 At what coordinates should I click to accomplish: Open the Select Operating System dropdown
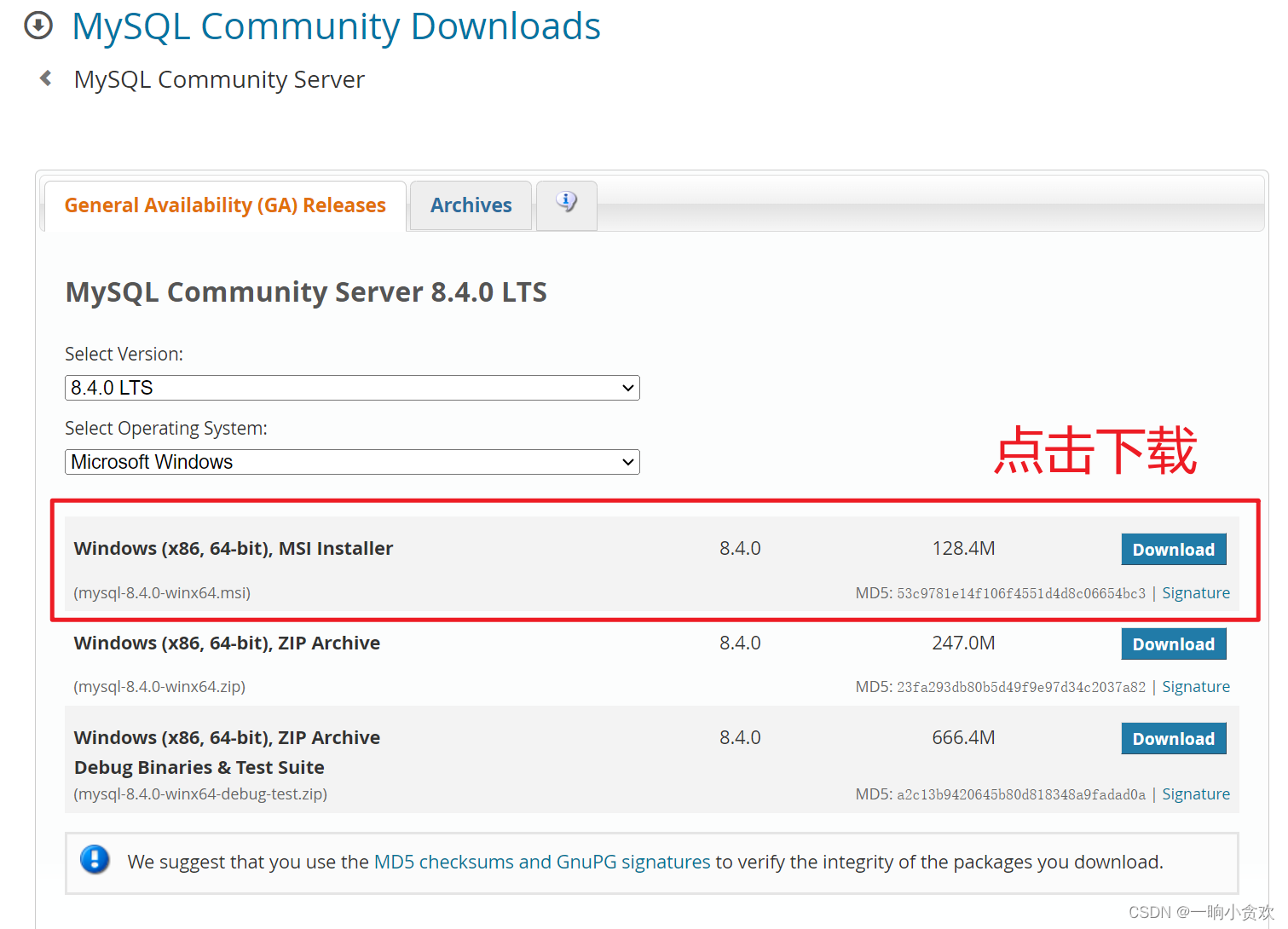click(x=352, y=462)
